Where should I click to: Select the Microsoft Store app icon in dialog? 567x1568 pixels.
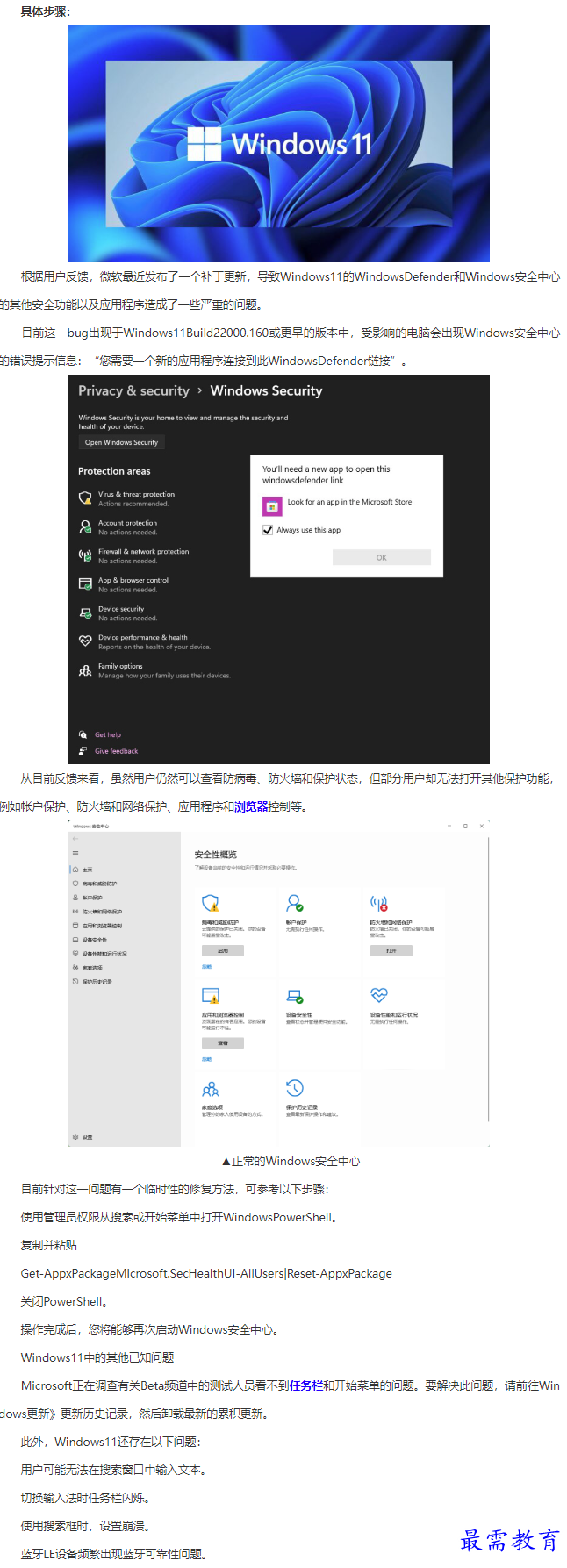[271, 506]
